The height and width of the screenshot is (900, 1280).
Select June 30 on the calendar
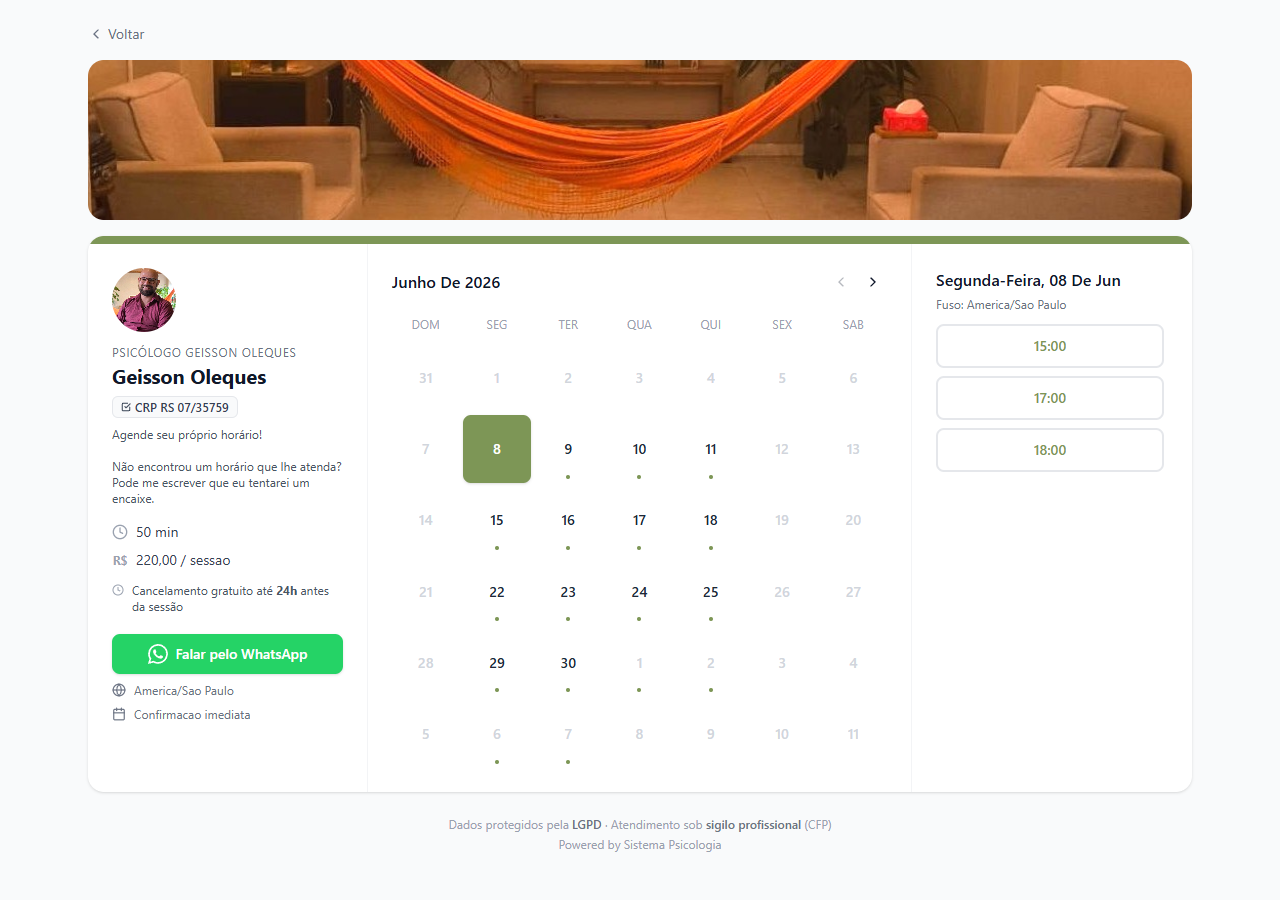568,663
